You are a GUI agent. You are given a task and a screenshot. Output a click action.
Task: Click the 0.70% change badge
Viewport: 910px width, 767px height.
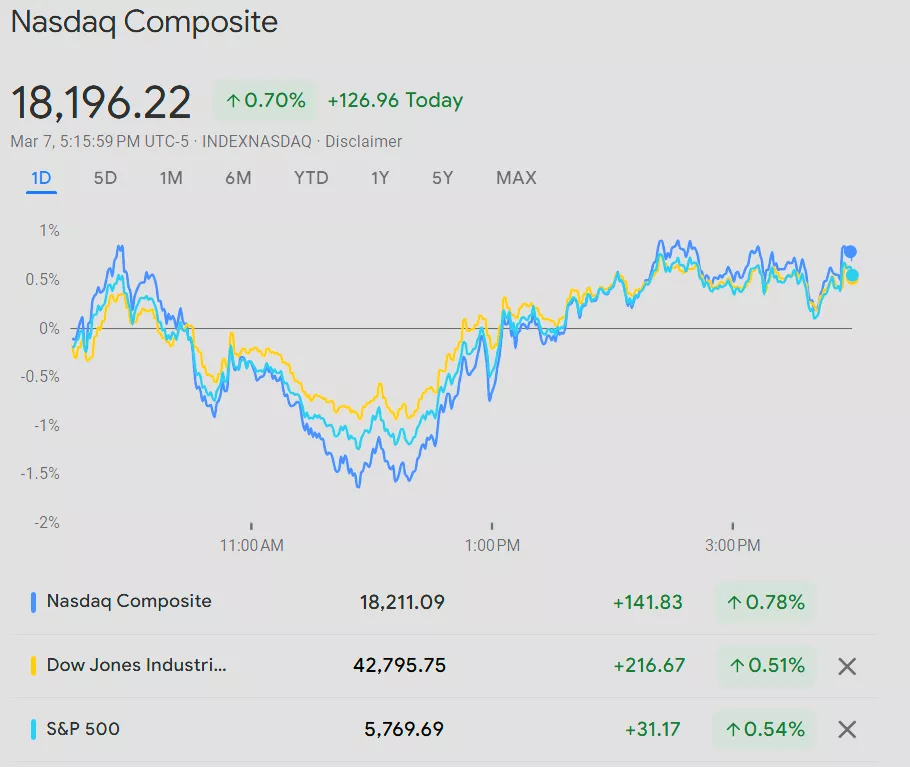(265, 100)
